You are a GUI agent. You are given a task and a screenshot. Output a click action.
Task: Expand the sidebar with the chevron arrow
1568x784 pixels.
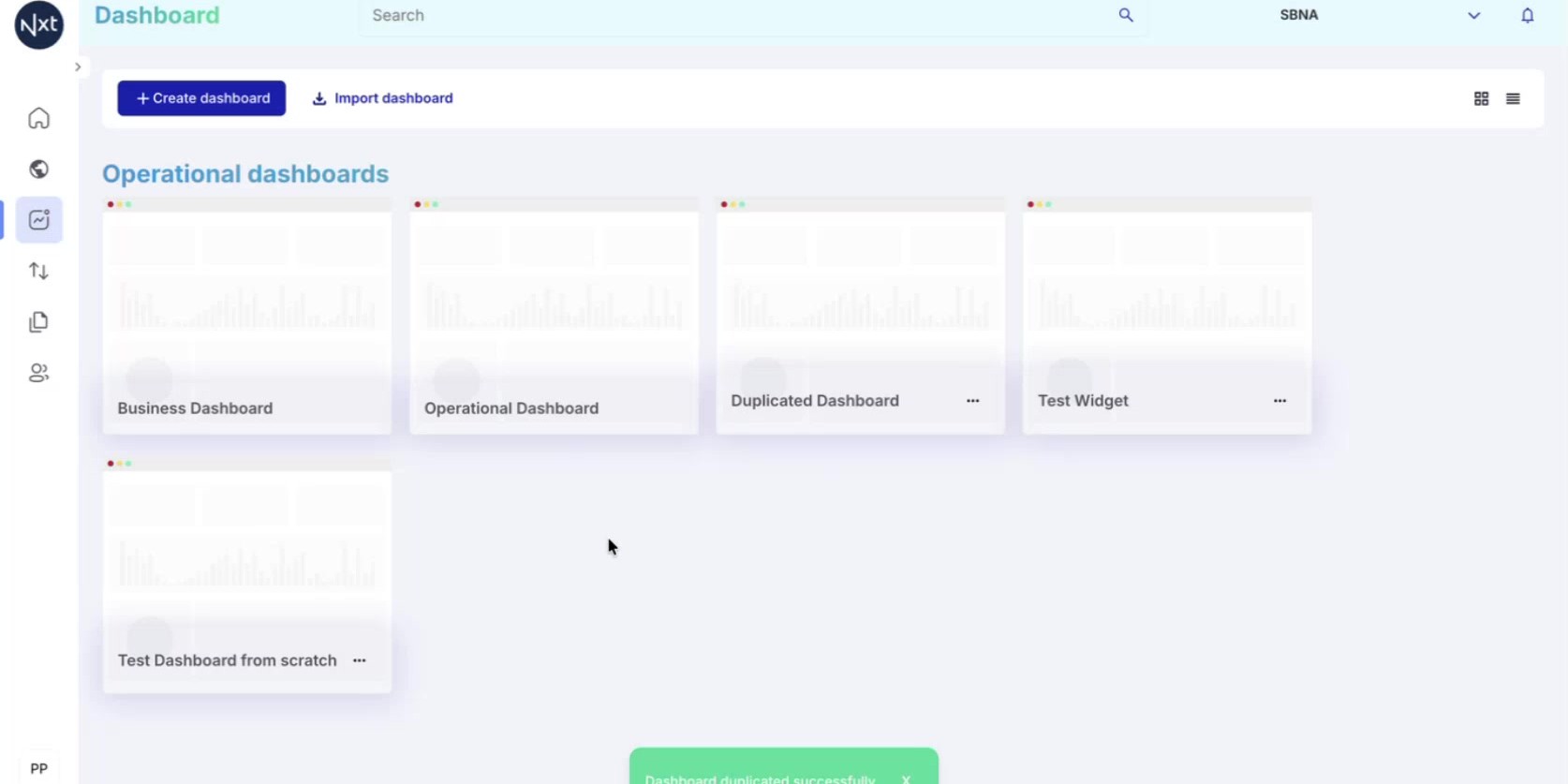(78, 67)
